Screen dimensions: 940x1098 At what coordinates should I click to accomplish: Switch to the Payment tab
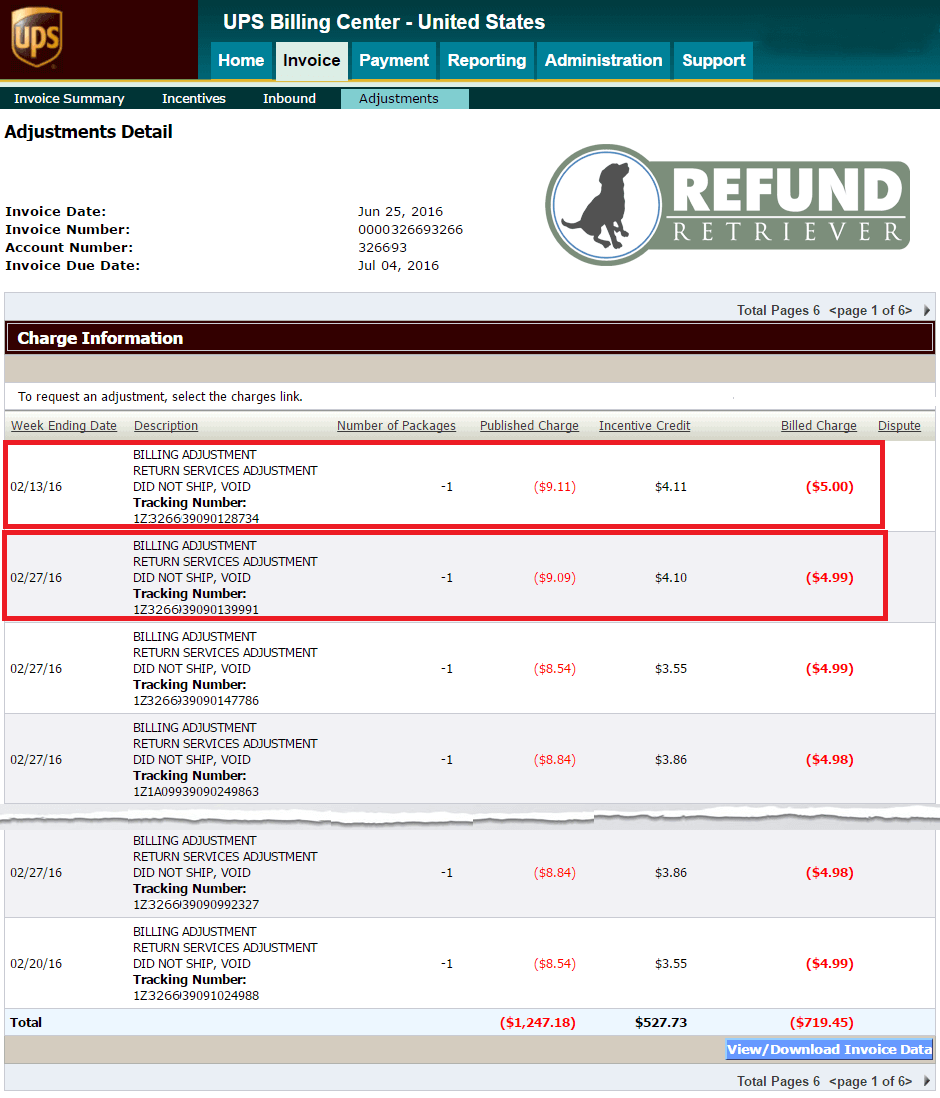(x=394, y=61)
